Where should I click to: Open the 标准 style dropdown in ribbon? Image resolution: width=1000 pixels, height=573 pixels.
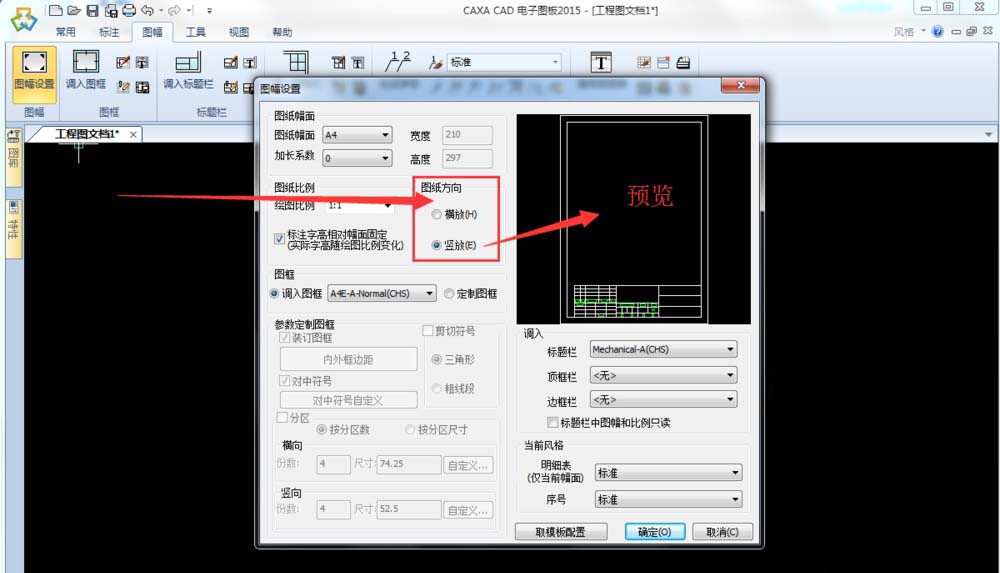pos(504,62)
